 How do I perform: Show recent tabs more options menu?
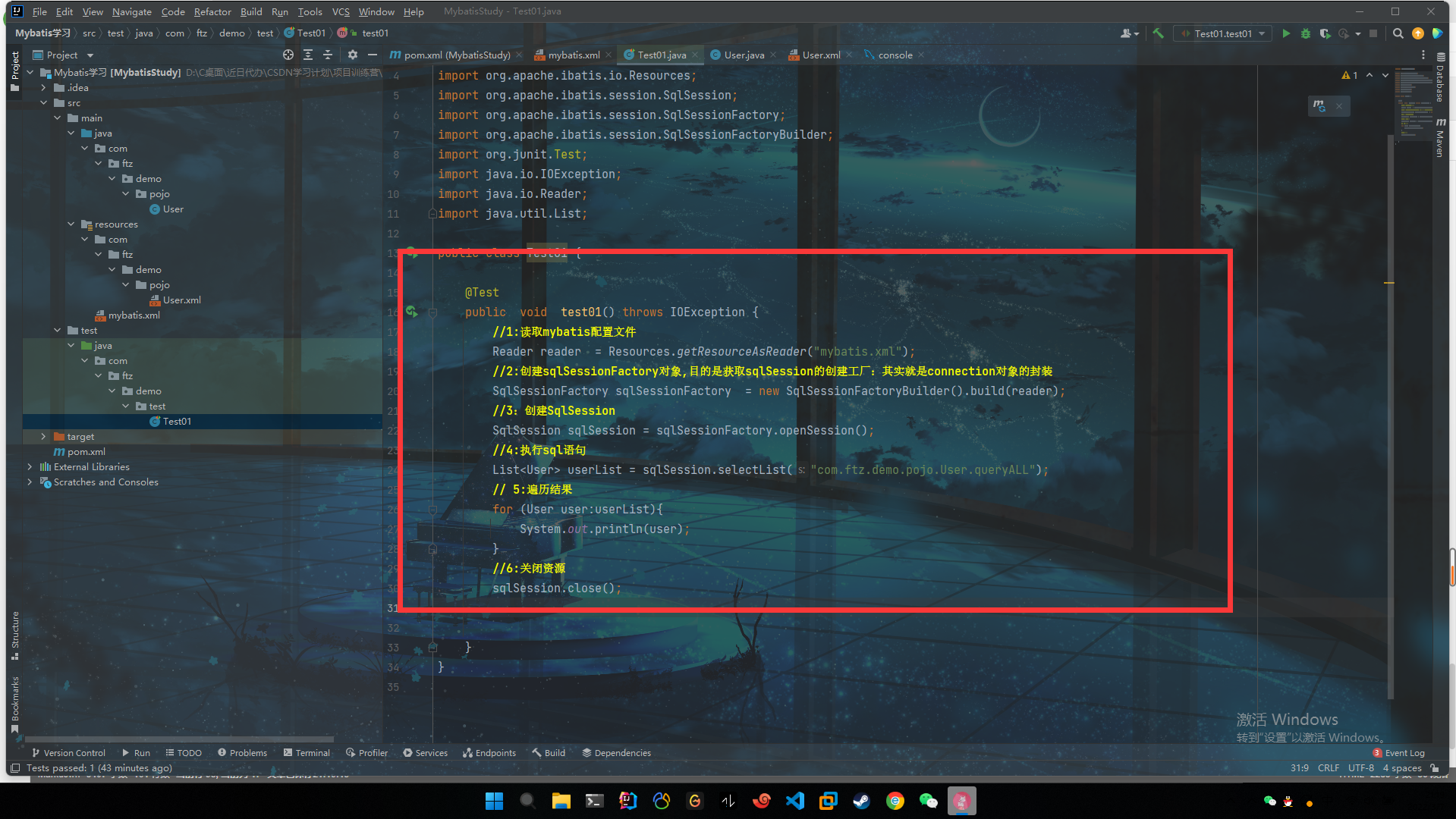[1423, 55]
